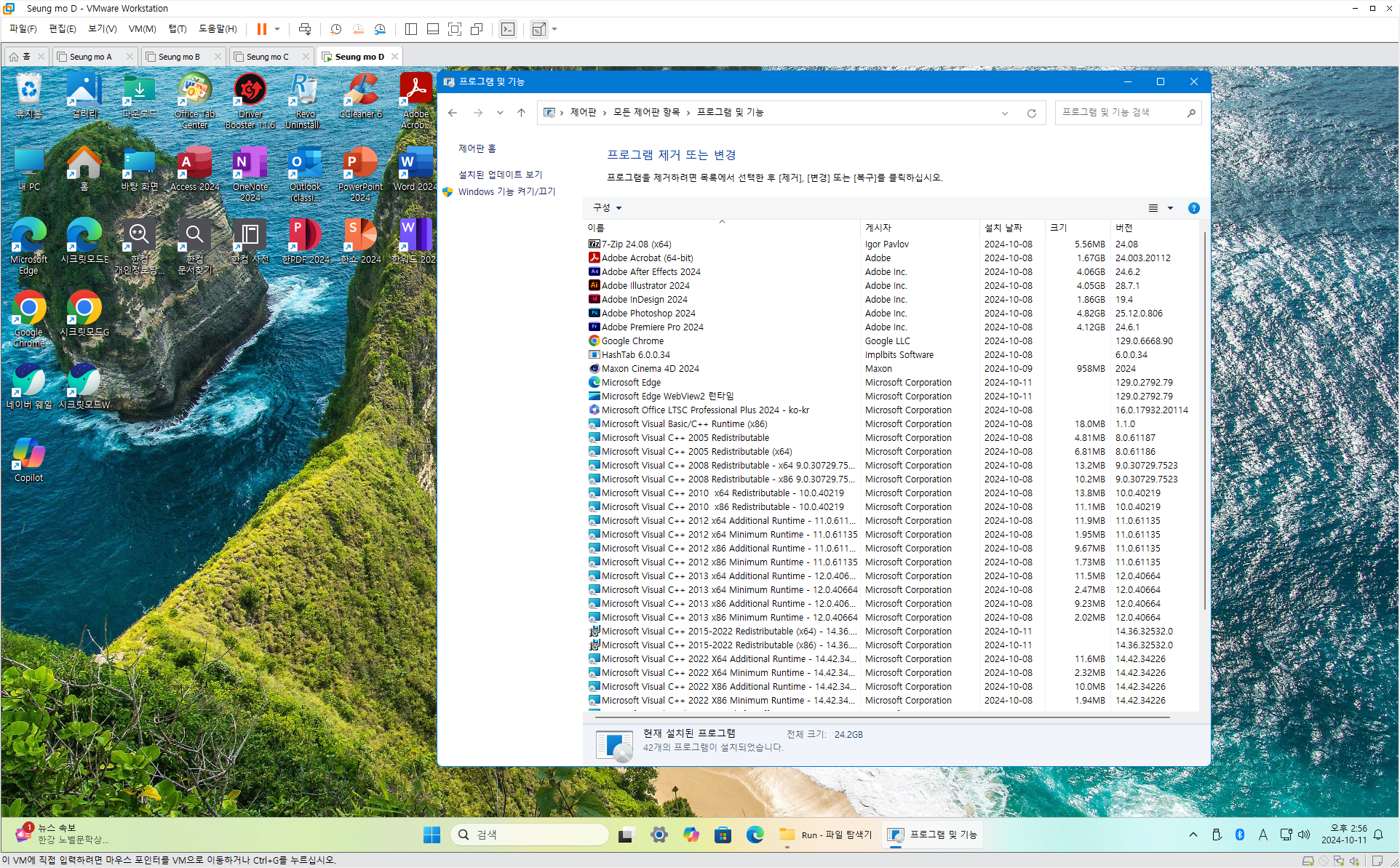Open the 편집(E) menu
1400x868 pixels.
click(62, 29)
